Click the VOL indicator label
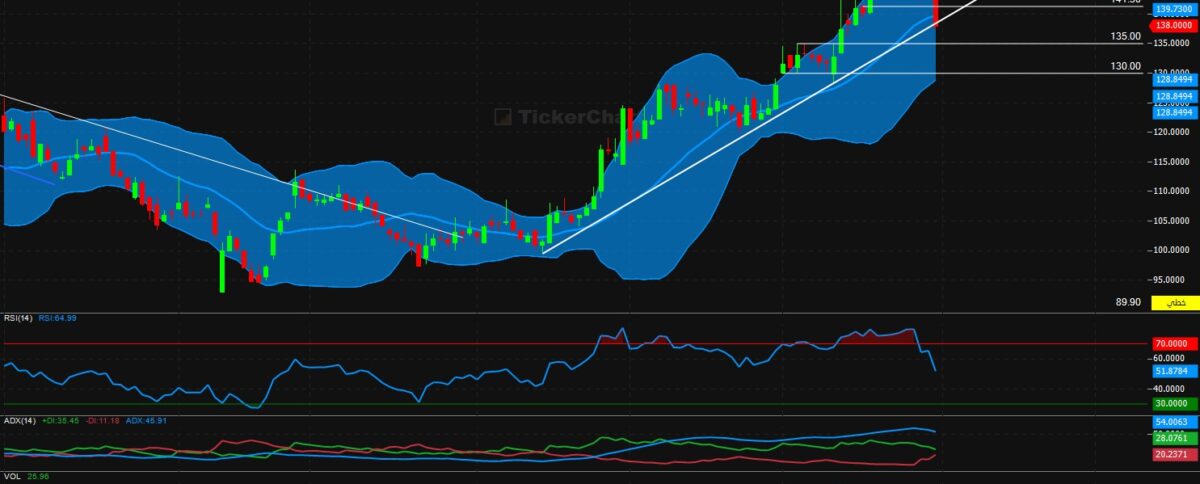1200x484 pixels. [12, 476]
